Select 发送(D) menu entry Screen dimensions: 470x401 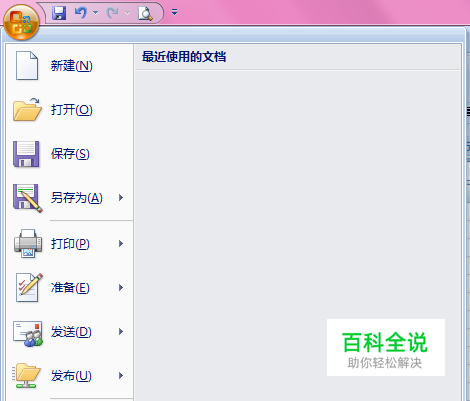point(71,332)
